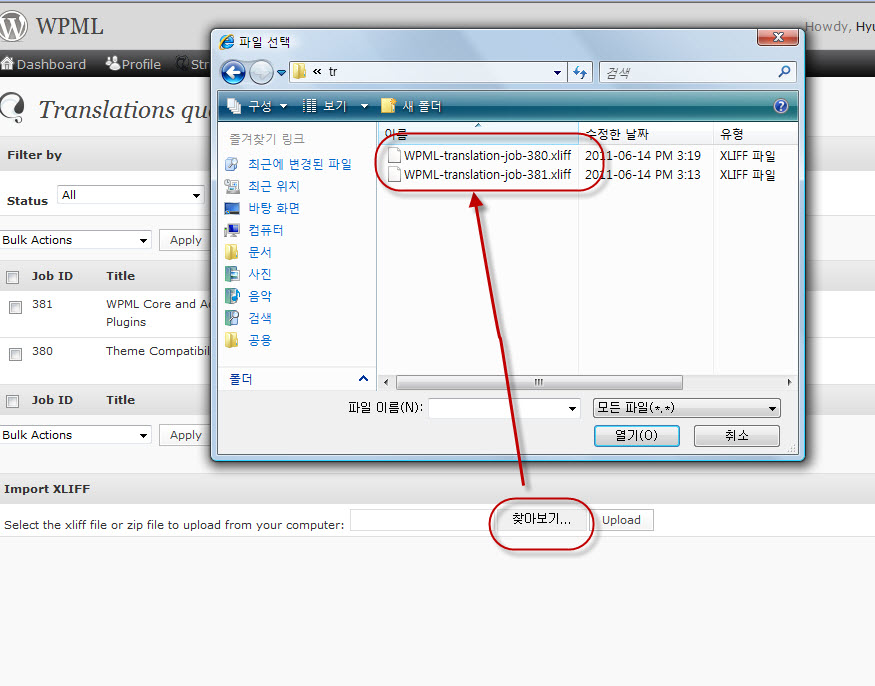The height and width of the screenshot is (686, 875).
Task: Click file icon of job-381.xliff
Action: 394,175
